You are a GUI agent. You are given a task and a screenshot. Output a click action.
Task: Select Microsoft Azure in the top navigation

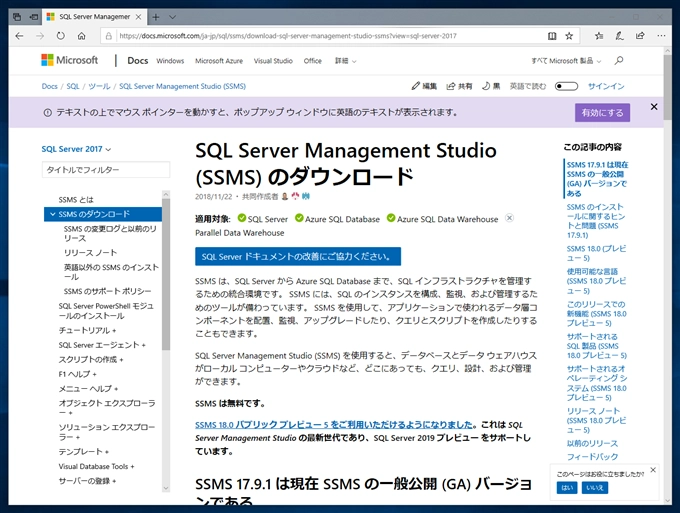pos(219,60)
